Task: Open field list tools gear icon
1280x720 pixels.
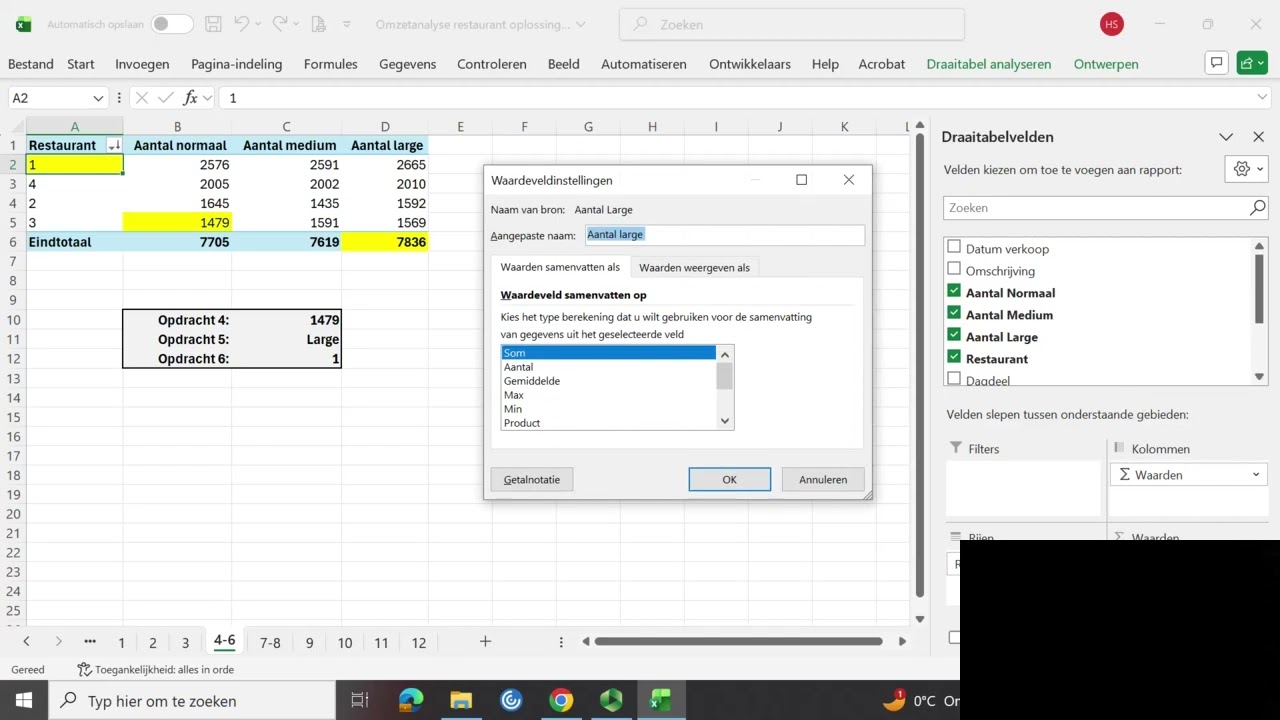Action: click(1246, 169)
